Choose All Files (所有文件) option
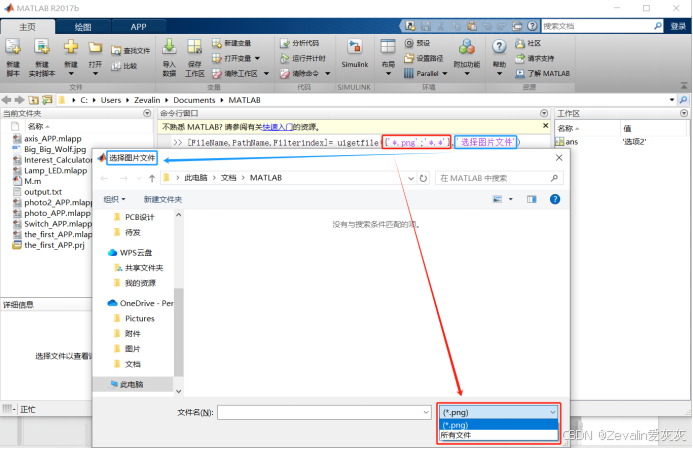 pos(499,435)
